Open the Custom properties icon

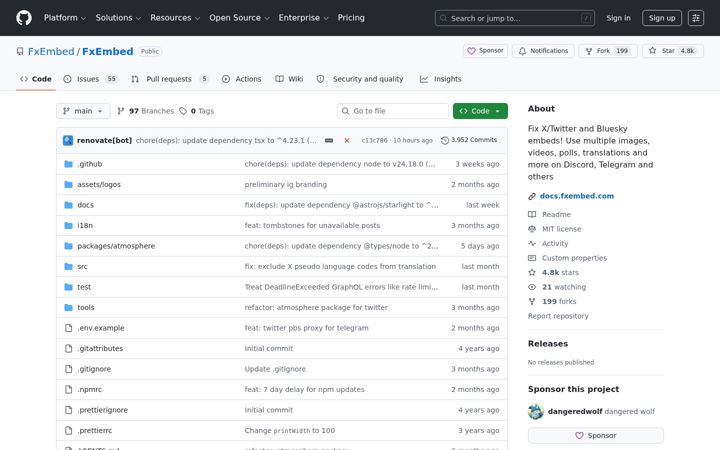(x=532, y=258)
